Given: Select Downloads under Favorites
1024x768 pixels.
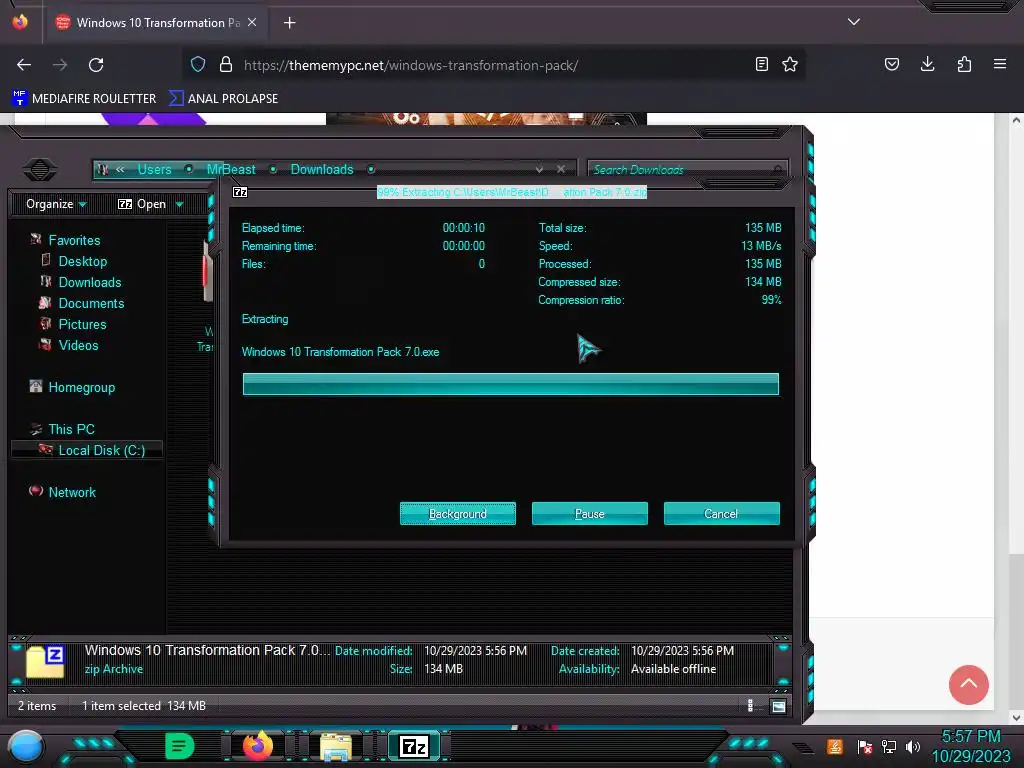Looking at the screenshot, I should 90,282.
